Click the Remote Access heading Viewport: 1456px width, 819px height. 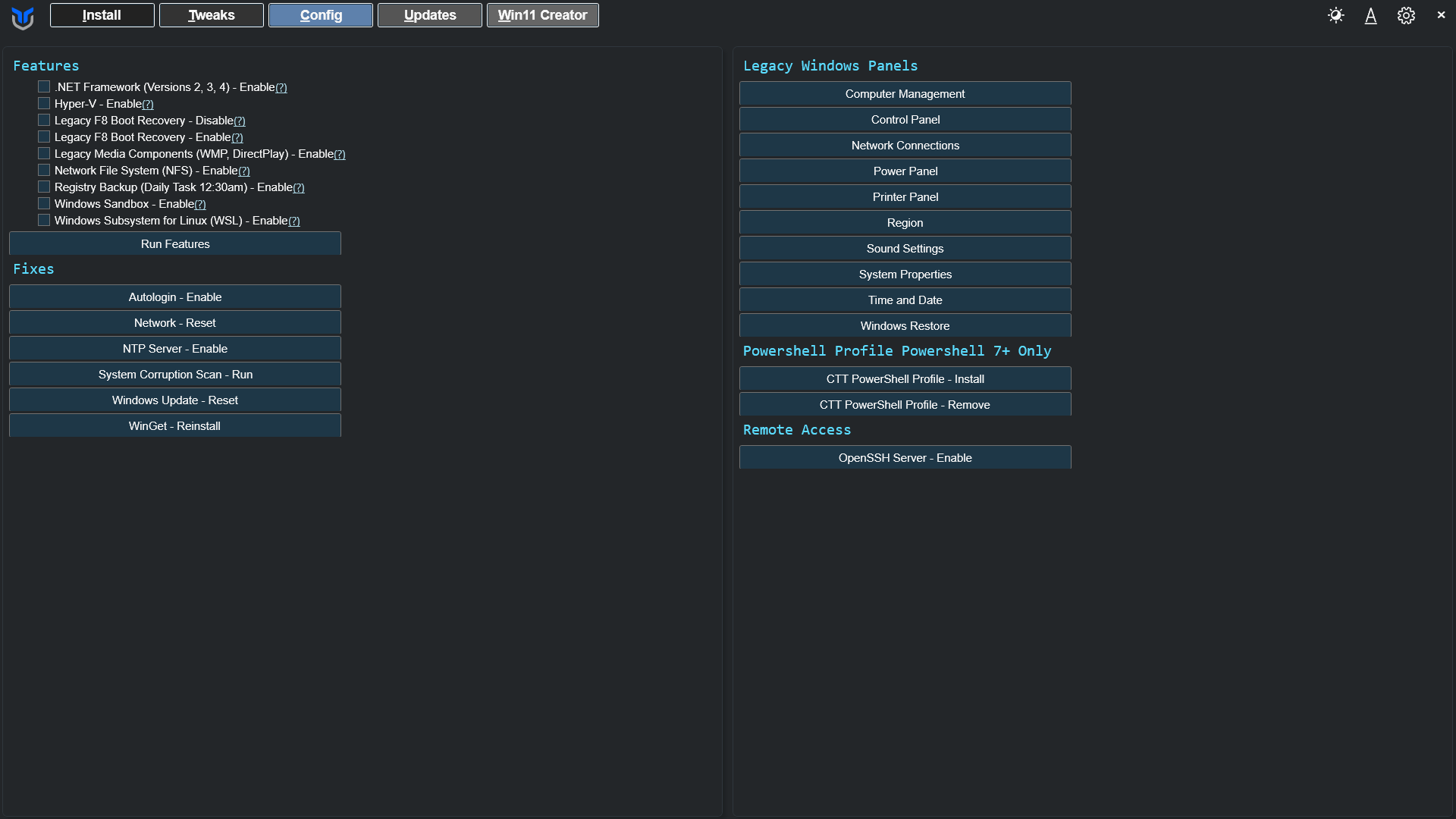click(797, 430)
